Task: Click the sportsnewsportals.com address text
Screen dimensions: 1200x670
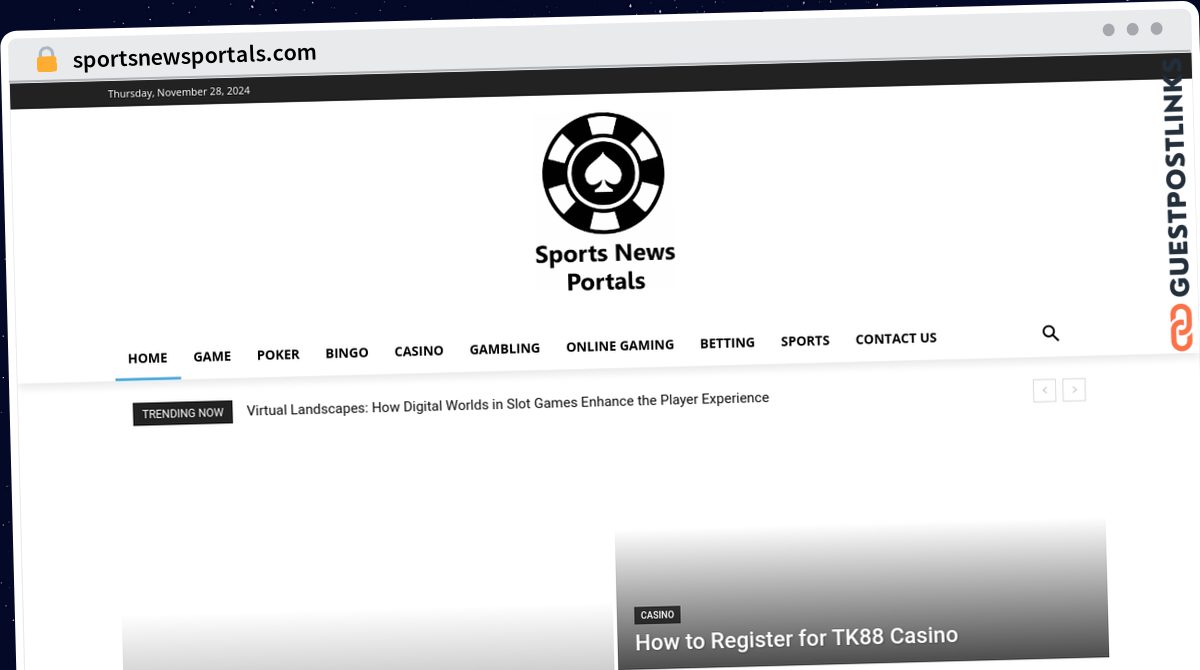Action: click(194, 56)
